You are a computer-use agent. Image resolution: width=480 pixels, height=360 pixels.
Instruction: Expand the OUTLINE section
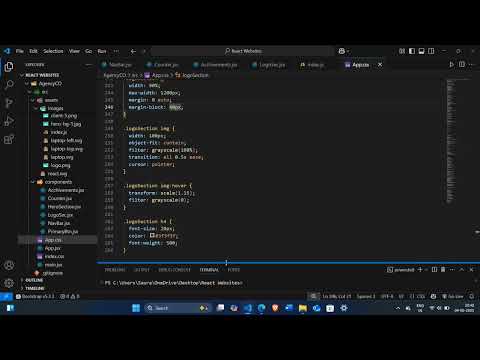[34, 280]
